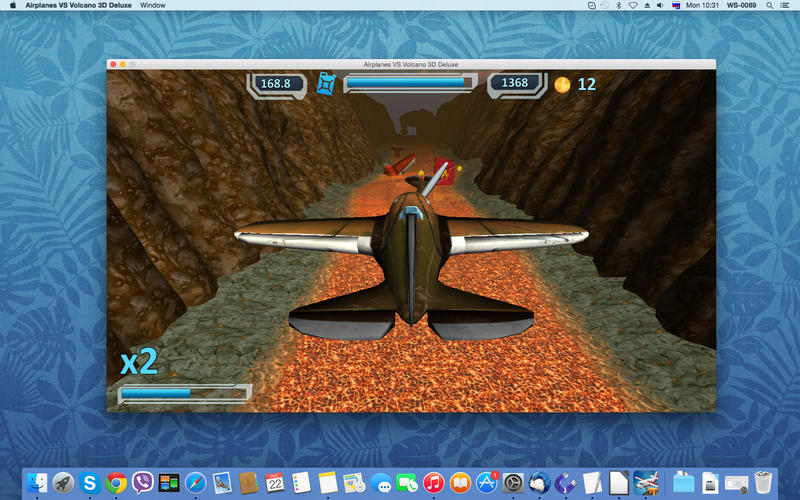Open Skype from the Dock

tap(90, 483)
